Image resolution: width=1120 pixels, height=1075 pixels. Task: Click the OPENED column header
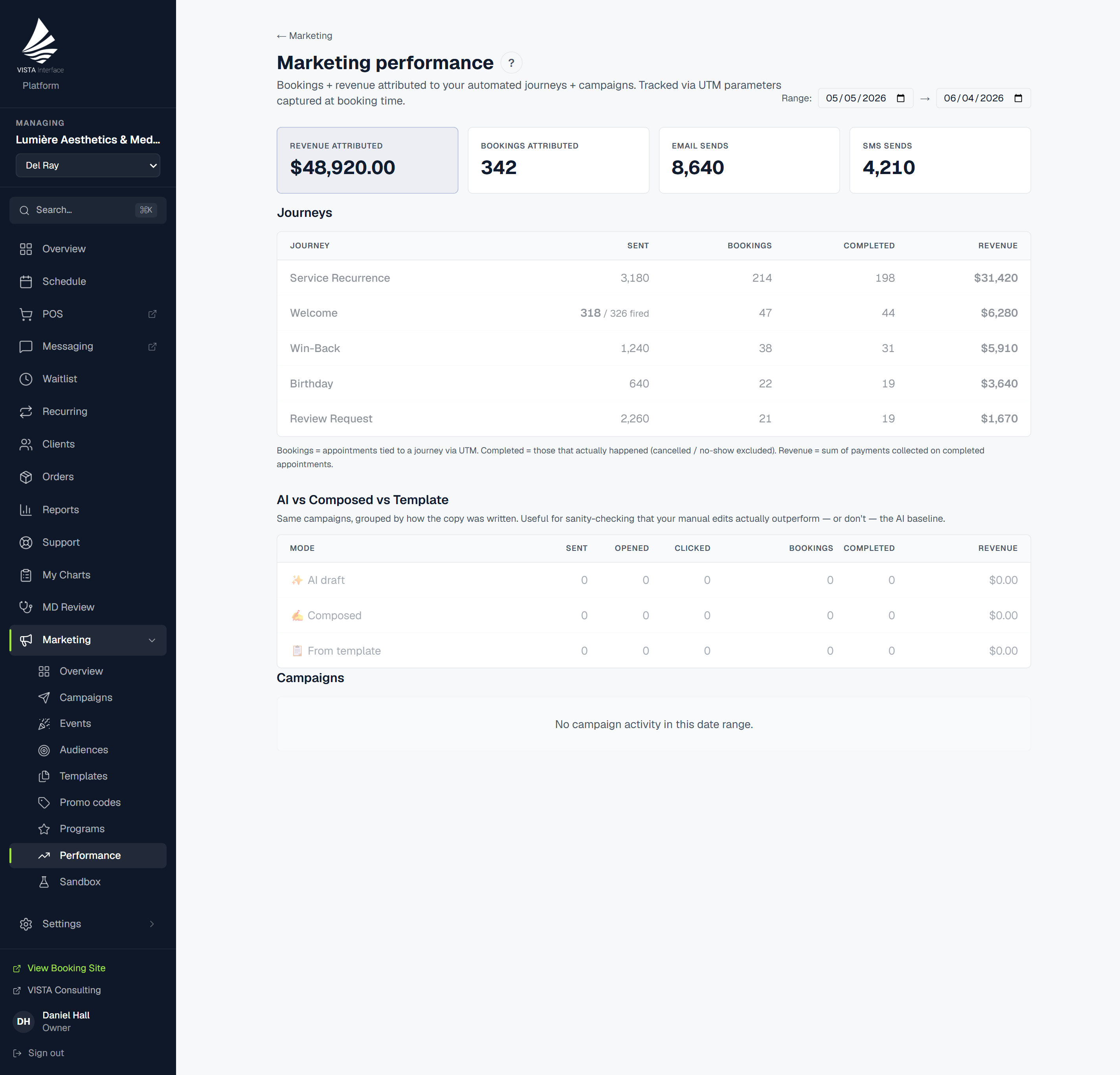632,549
